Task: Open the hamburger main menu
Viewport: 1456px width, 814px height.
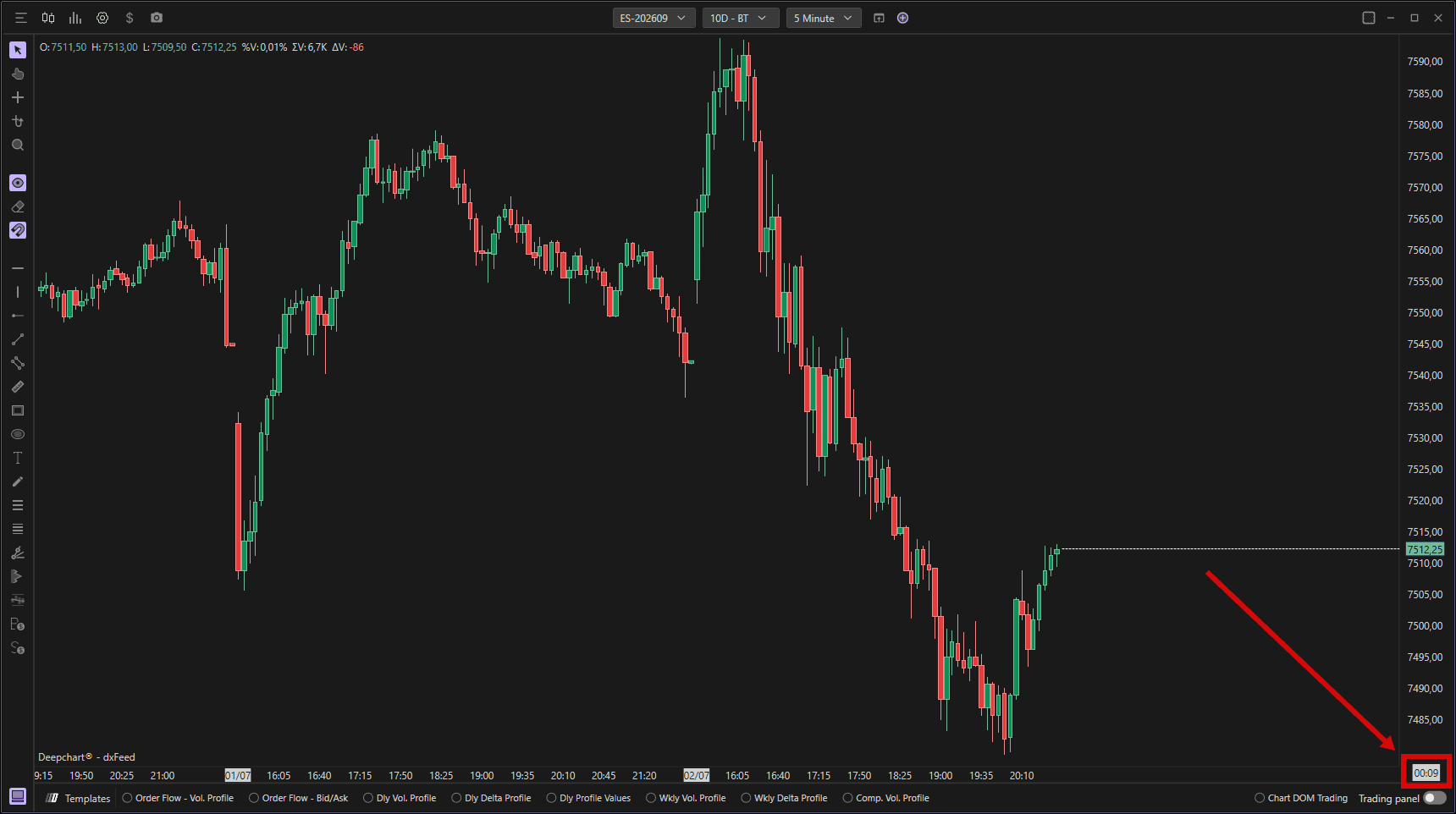Action: coord(21,18)
